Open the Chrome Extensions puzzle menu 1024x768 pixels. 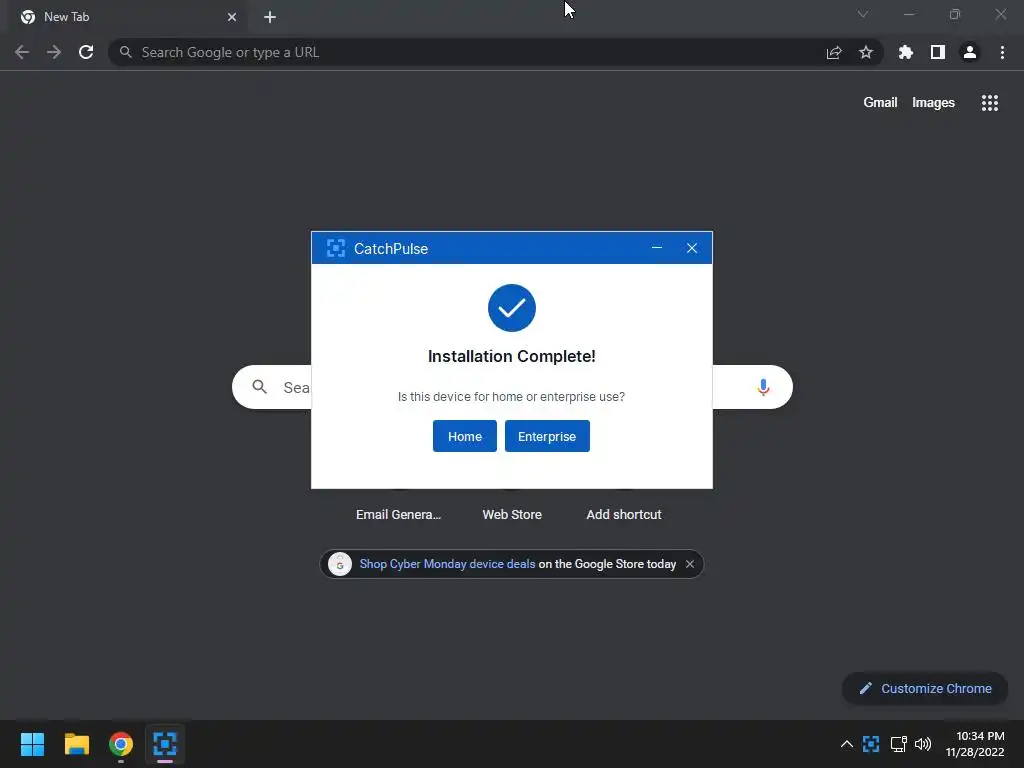pos(906,52)
